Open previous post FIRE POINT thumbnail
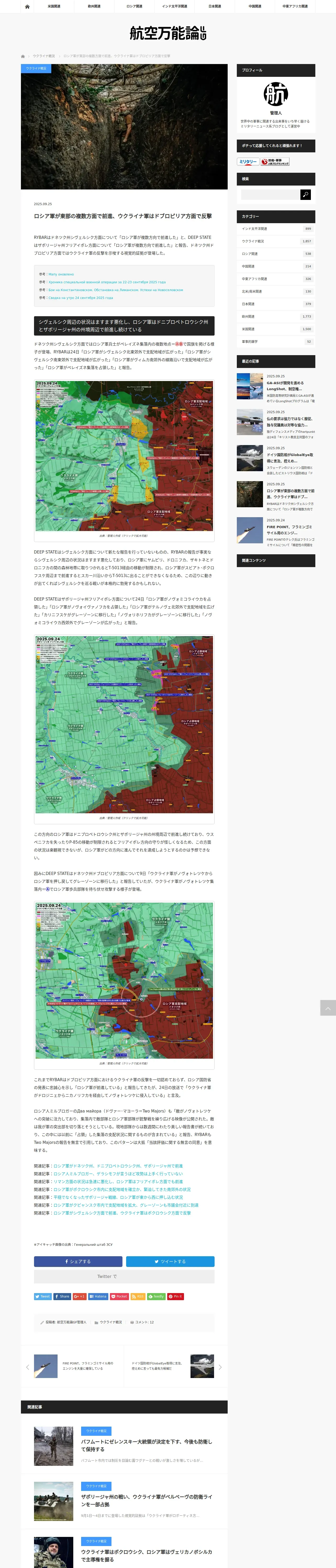 click(46, 1367)
